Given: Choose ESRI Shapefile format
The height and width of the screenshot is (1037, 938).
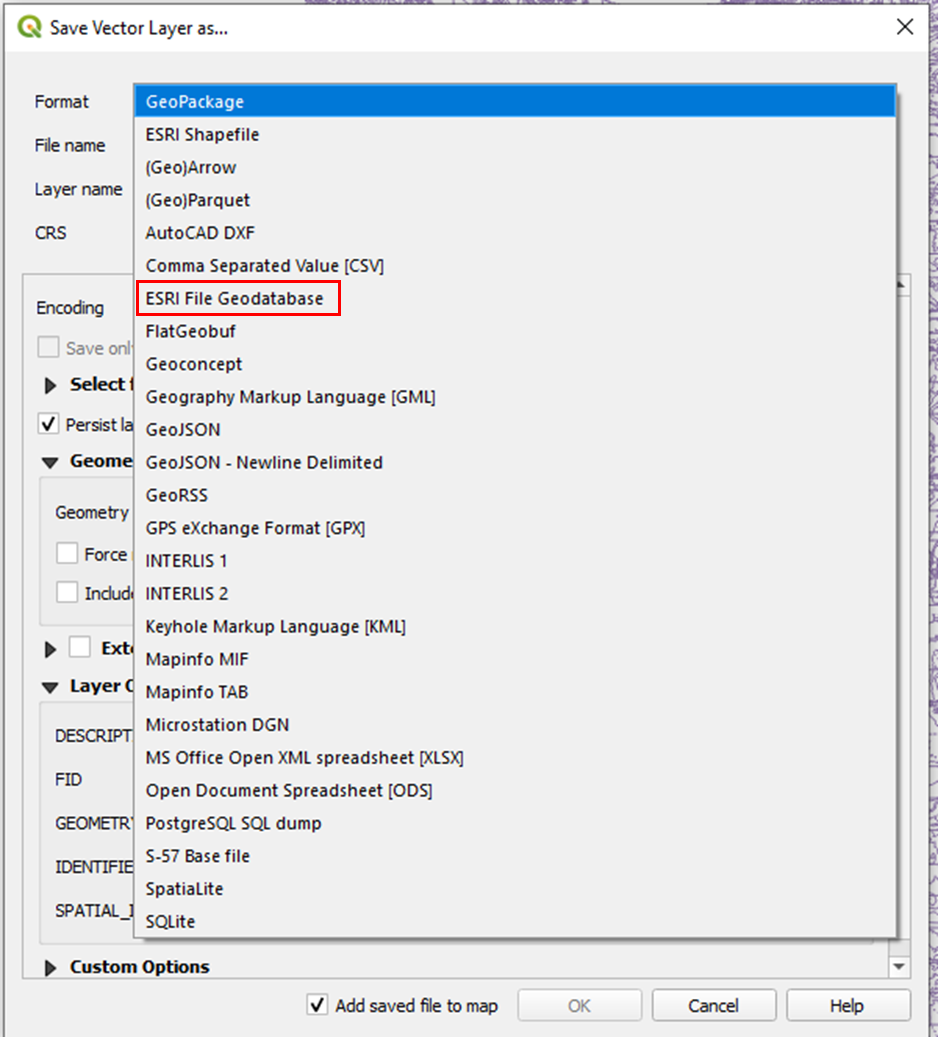Looking at the screenshot, I should click(x=515, y=134).
